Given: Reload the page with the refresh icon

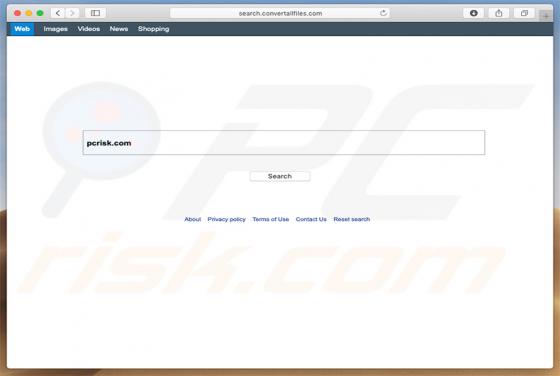Looking at the screenshot, I should pos(383,13).
